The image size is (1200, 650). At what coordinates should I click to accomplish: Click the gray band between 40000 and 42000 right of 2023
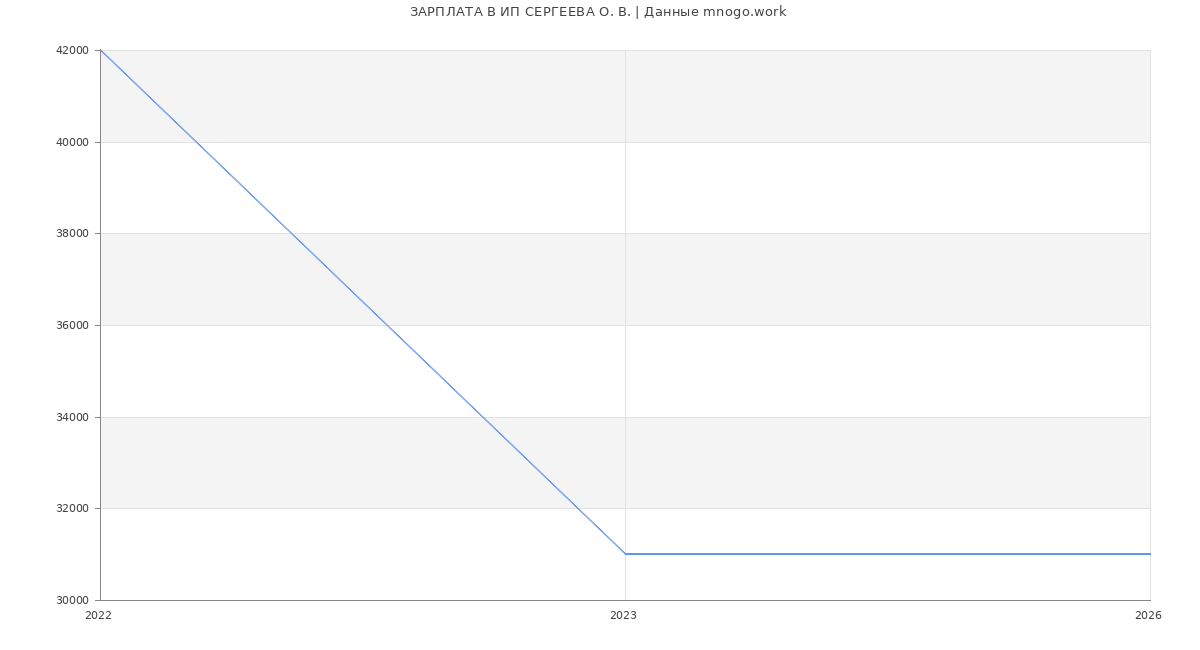tap(887, 96)
